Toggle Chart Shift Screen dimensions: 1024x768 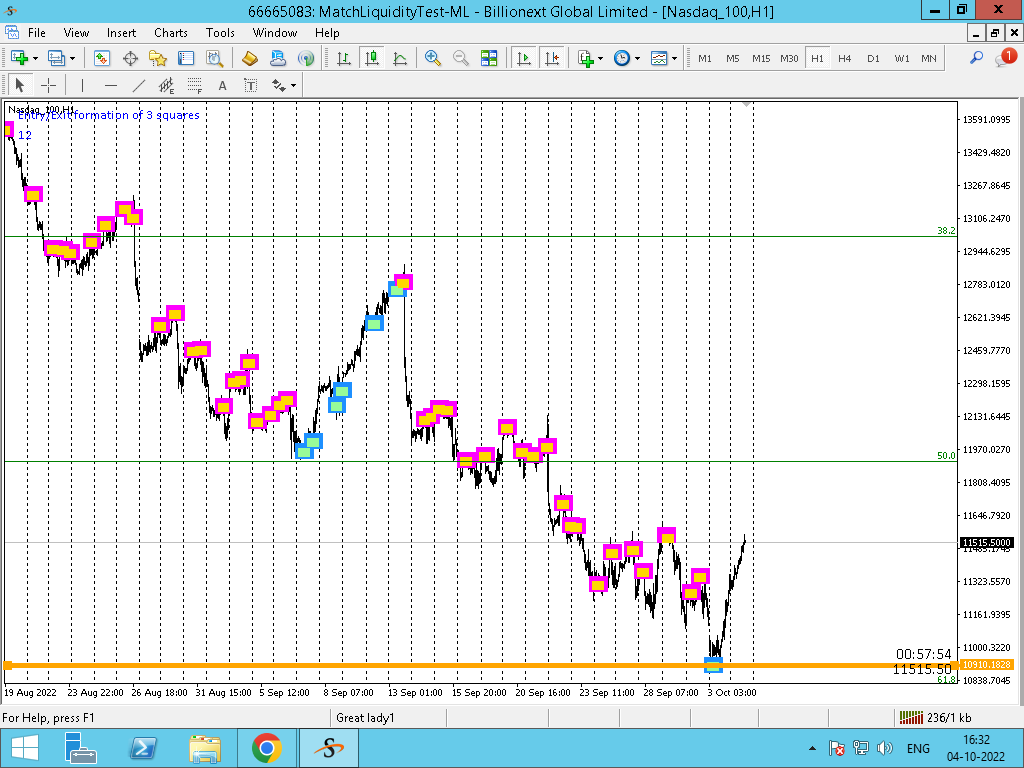pos(552,58)
